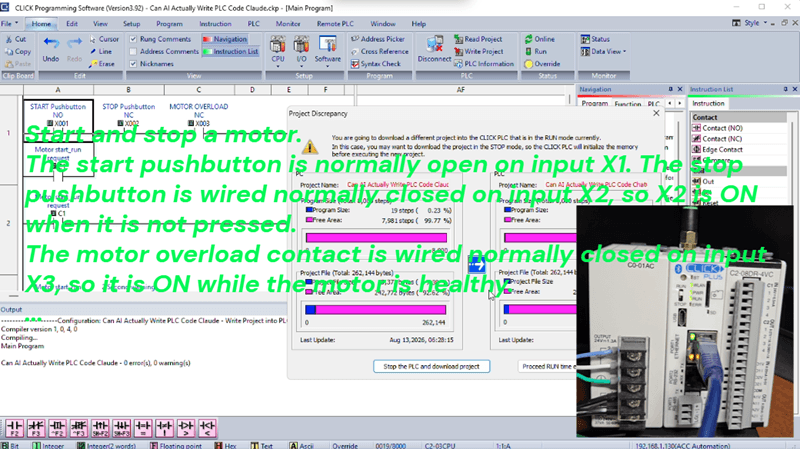Open the File menu dropdown

coord(10,23)
